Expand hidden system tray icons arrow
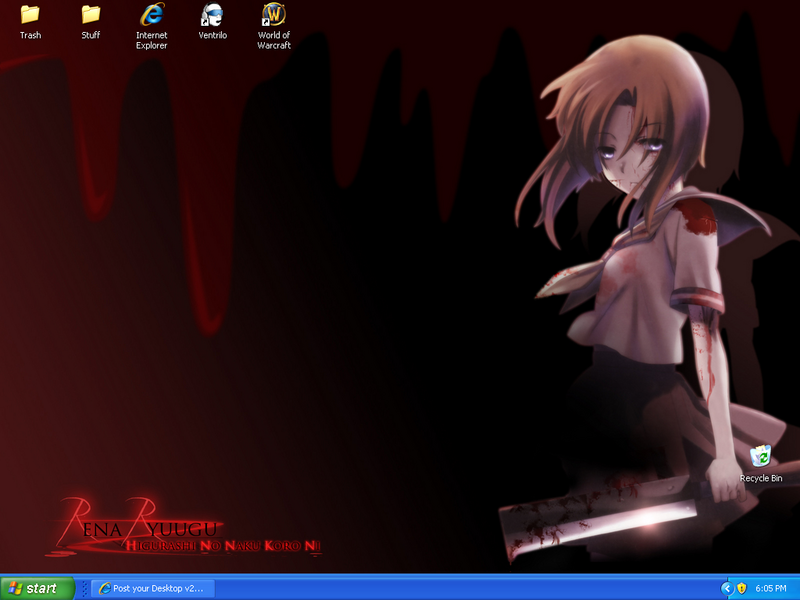Screen dimensions: 800x600 pos(727,588)
